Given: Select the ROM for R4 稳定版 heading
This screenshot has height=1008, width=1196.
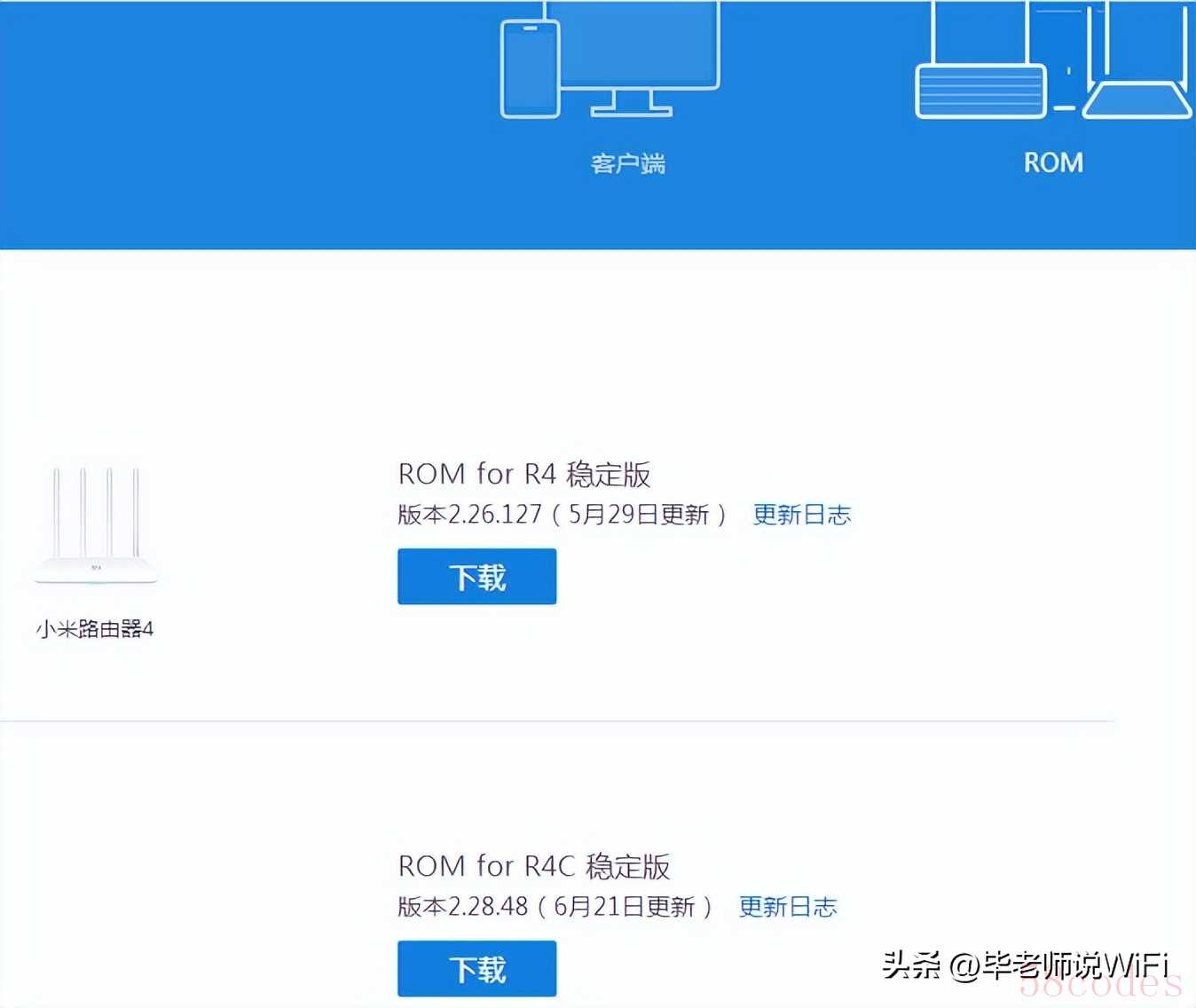Looking at the screenshot, I should pyautogui.click(x=523, y=474).
